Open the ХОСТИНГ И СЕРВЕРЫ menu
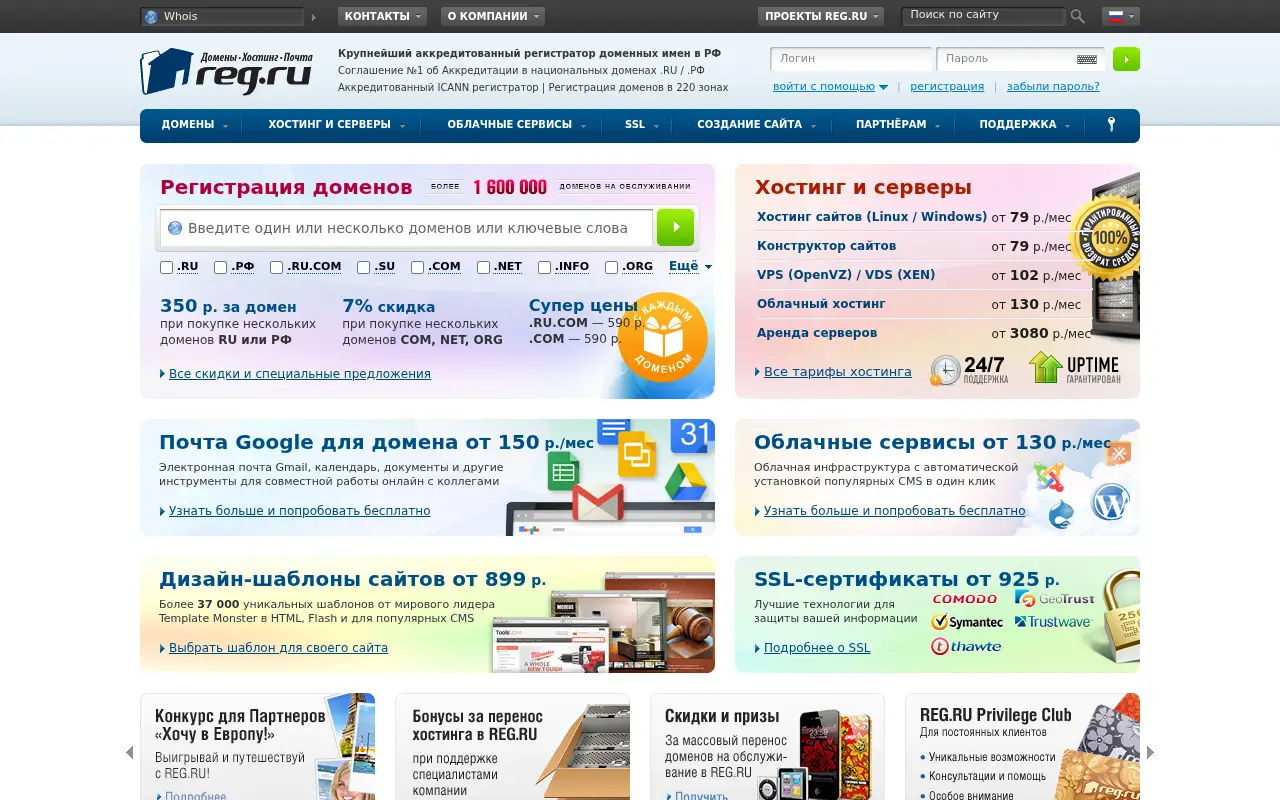The height and width of the screenshot is (800, 1280). [336, 125]
